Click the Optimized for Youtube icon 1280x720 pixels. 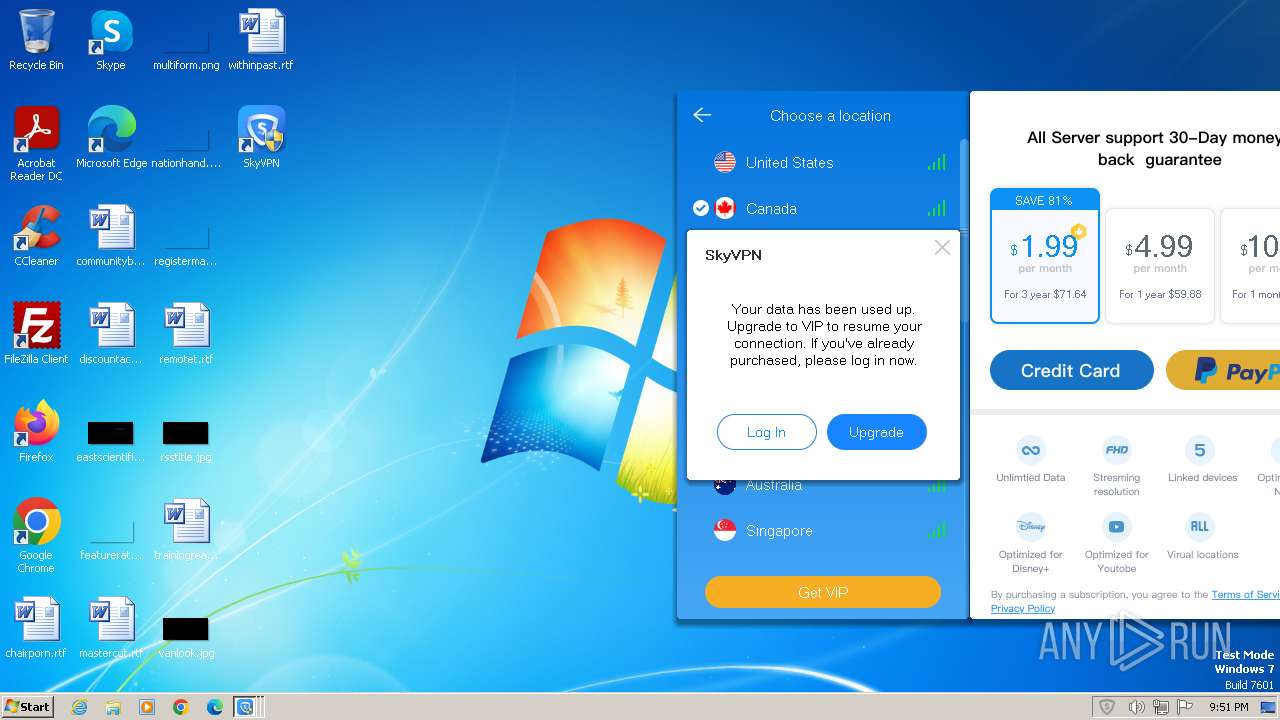click(x=1117, y=526)
